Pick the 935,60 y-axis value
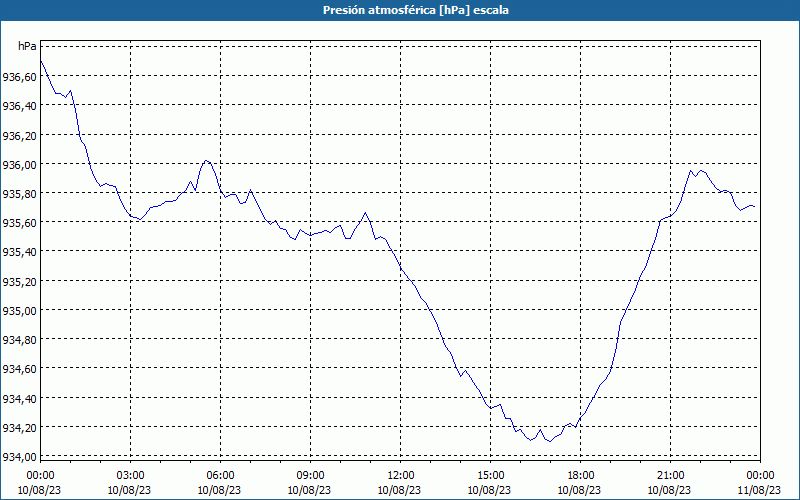This screenshot has width=800, height=500. coord(19,223)
